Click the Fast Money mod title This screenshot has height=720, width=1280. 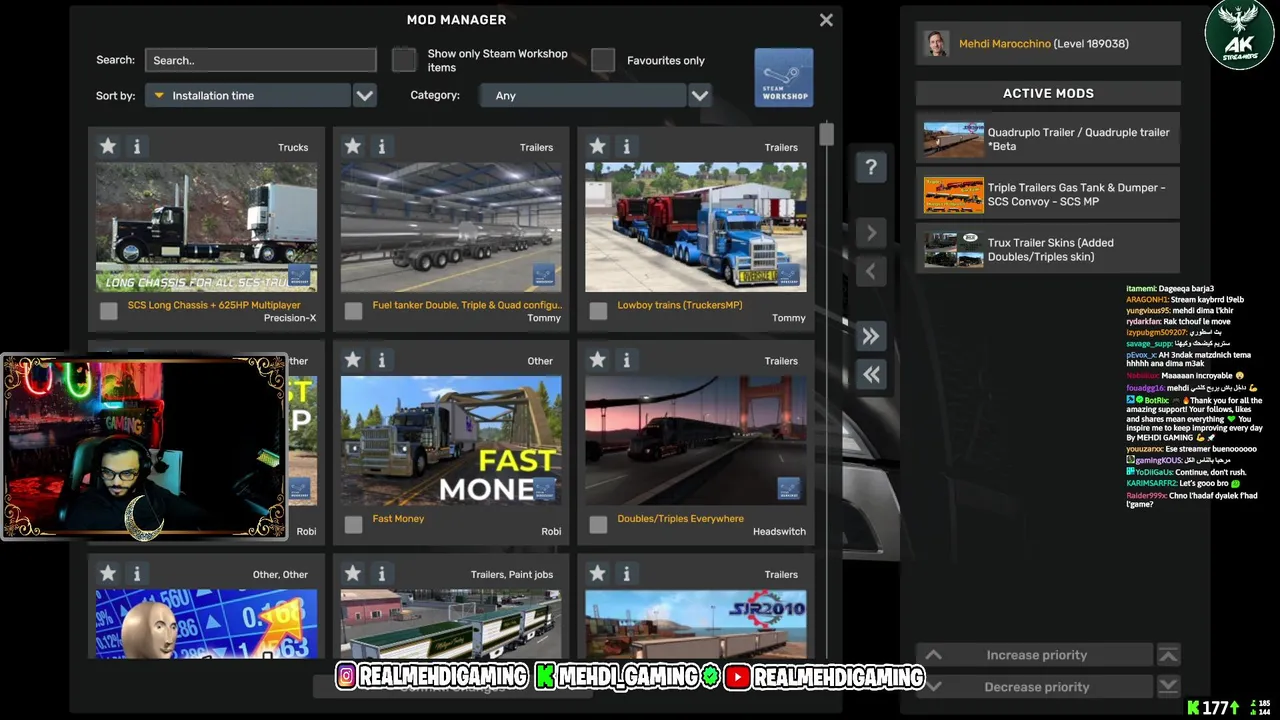click(398, 519)
